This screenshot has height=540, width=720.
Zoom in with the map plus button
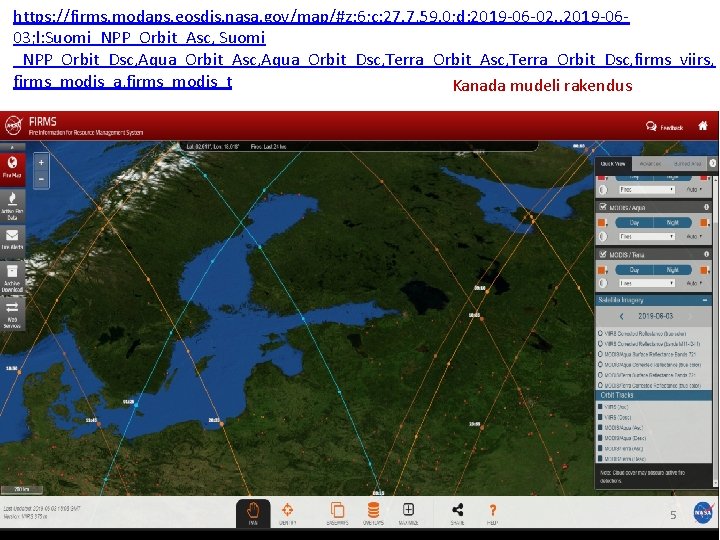click(x=41, y=163)
